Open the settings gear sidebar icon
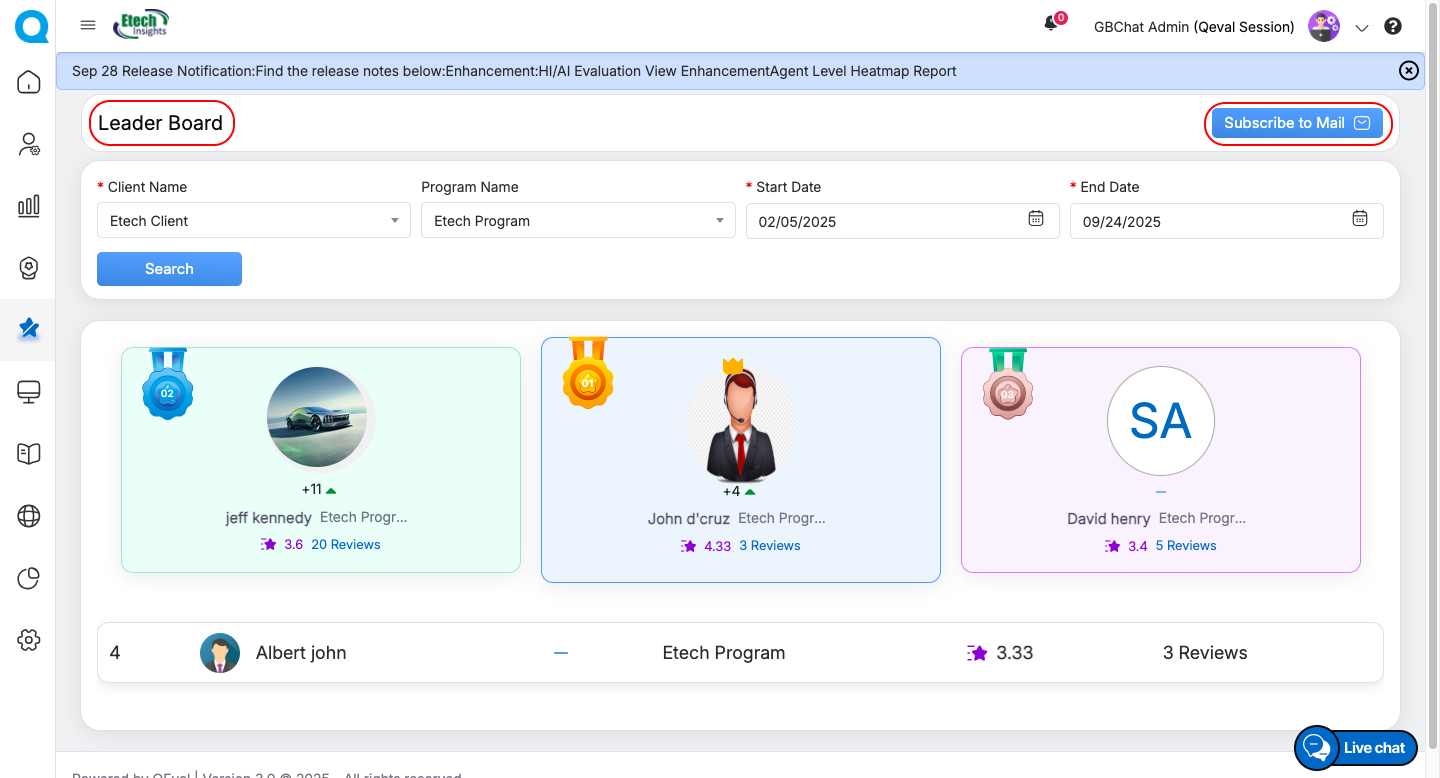Screen dimensions: 1440x778 [29, 640]
